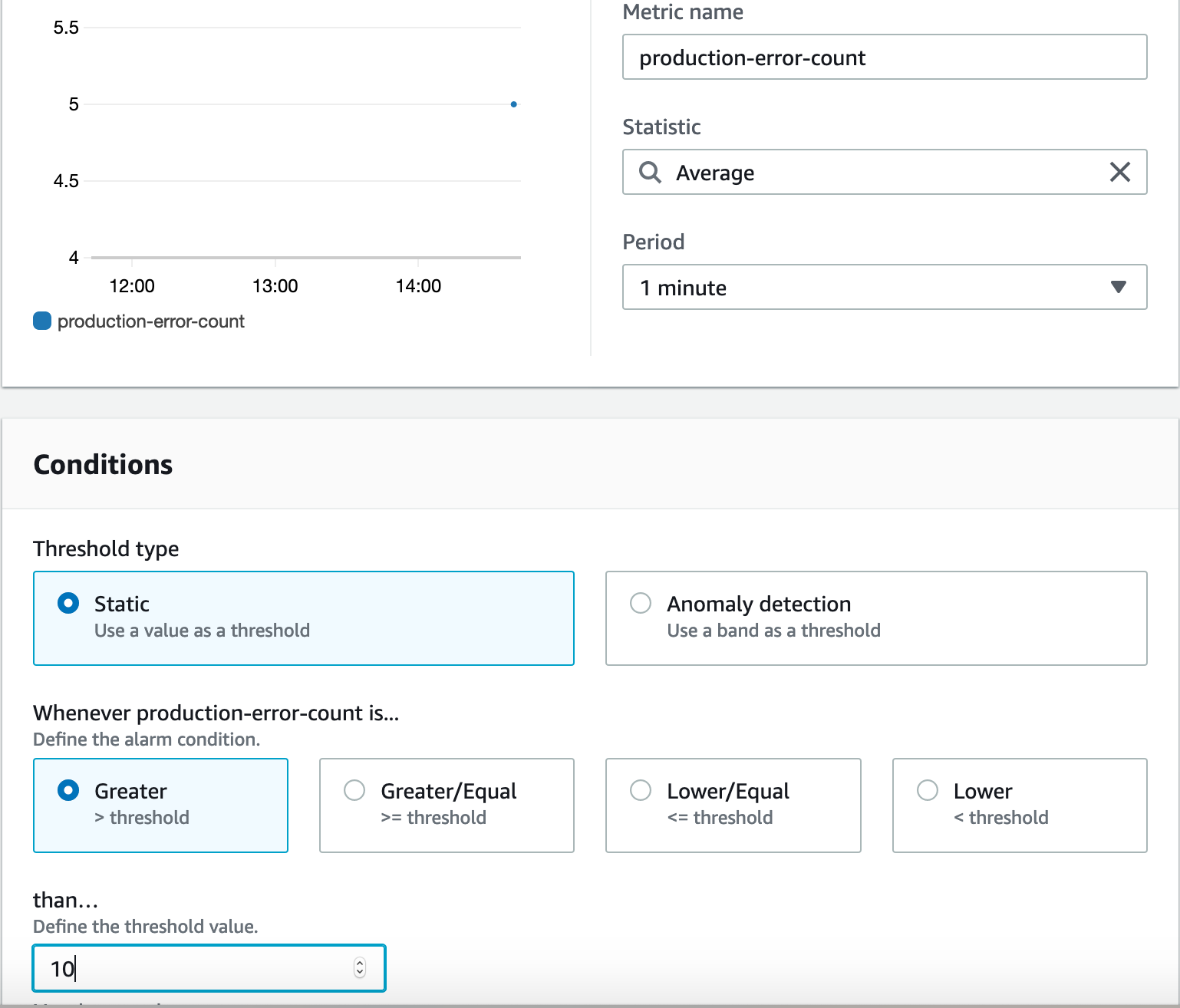
Task: Click the 'Use a band as a threshold' description
Action: [773, 631]
